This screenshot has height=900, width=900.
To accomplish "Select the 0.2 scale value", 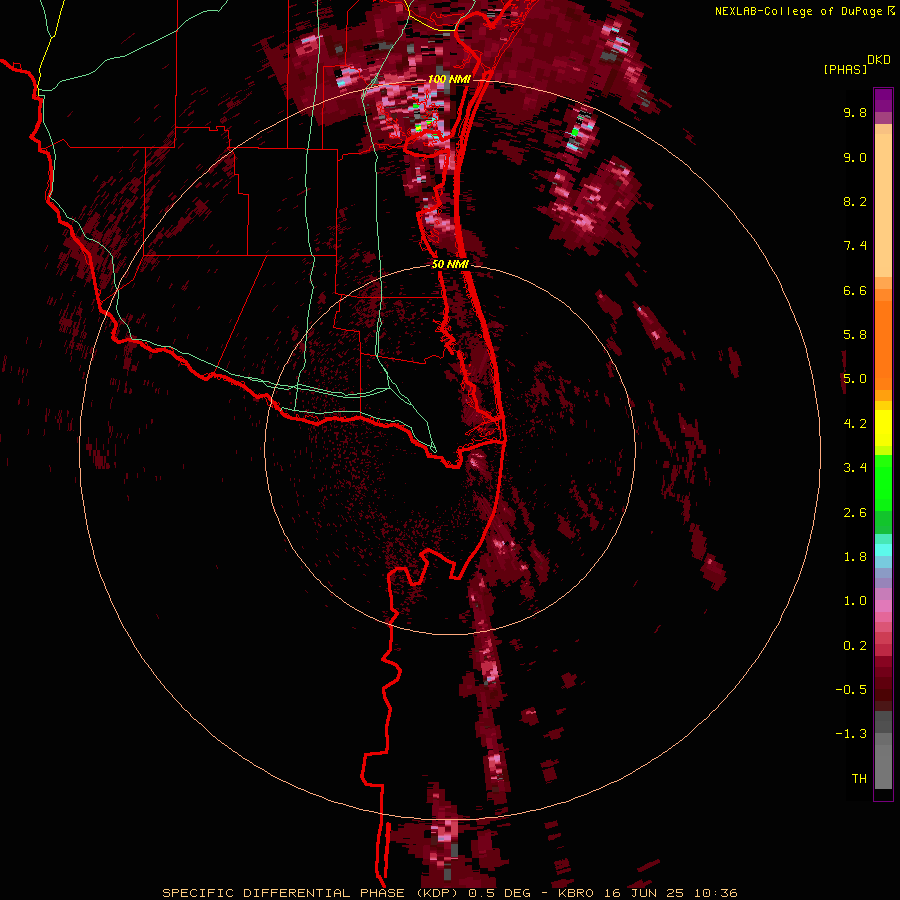I will (855, 646).
